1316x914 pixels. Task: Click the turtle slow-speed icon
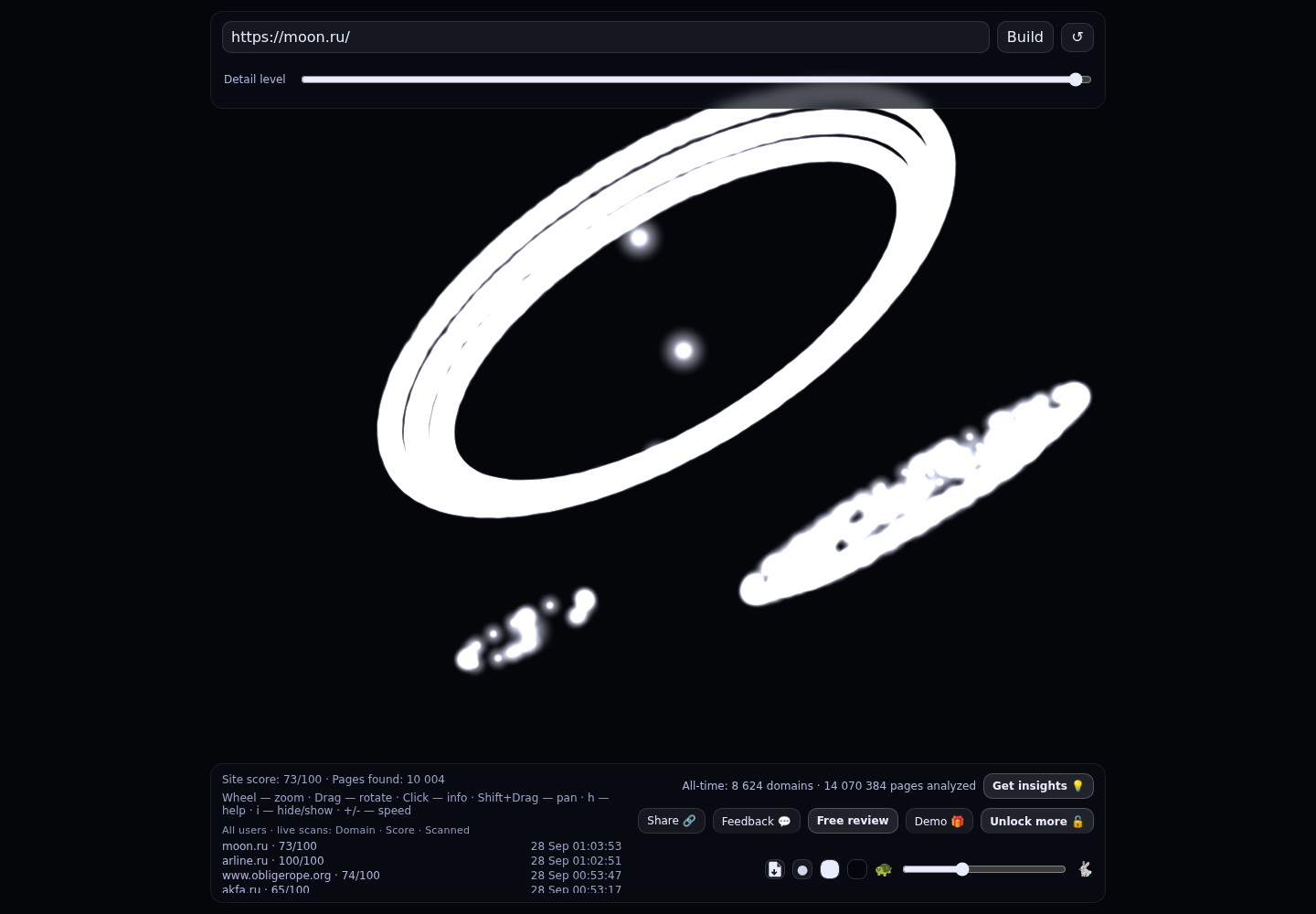tap(884, 869)
